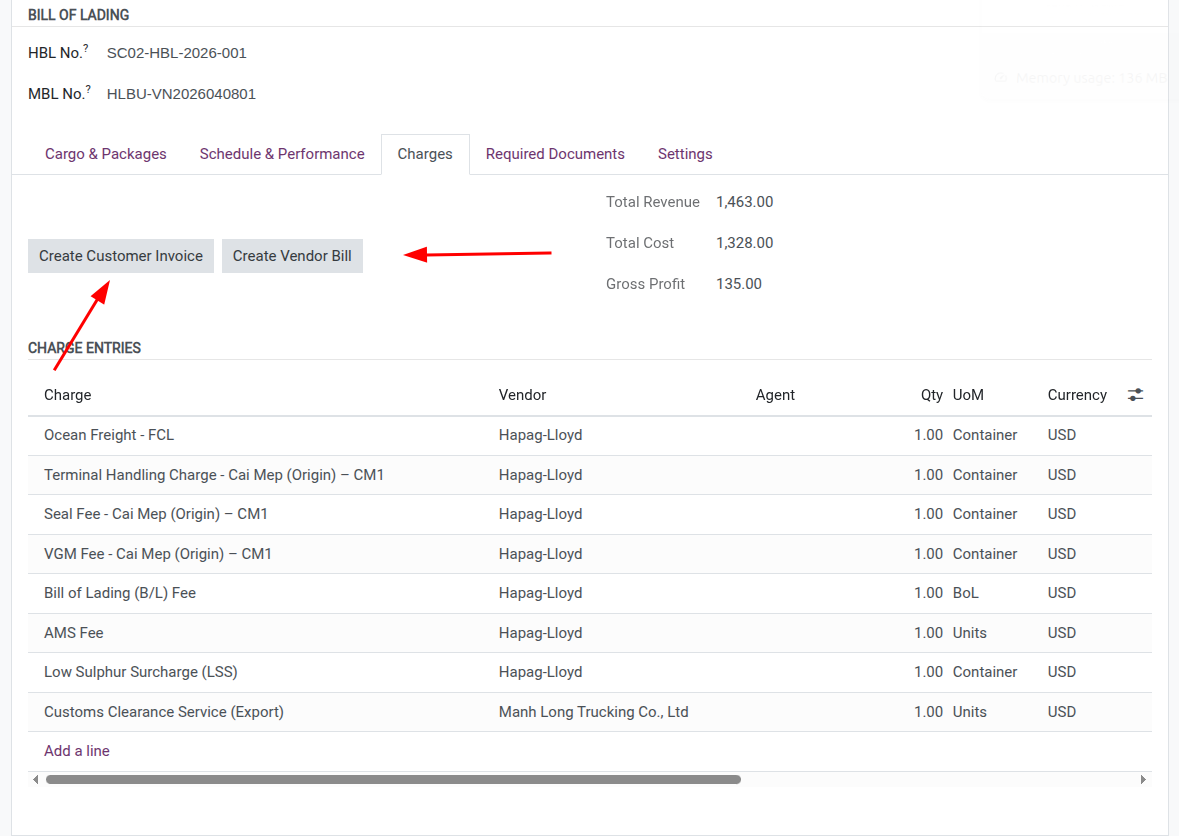Select the Ocean Freight - FCL charge row
The image size is (1179, 836).
click(x=109, y=435)
